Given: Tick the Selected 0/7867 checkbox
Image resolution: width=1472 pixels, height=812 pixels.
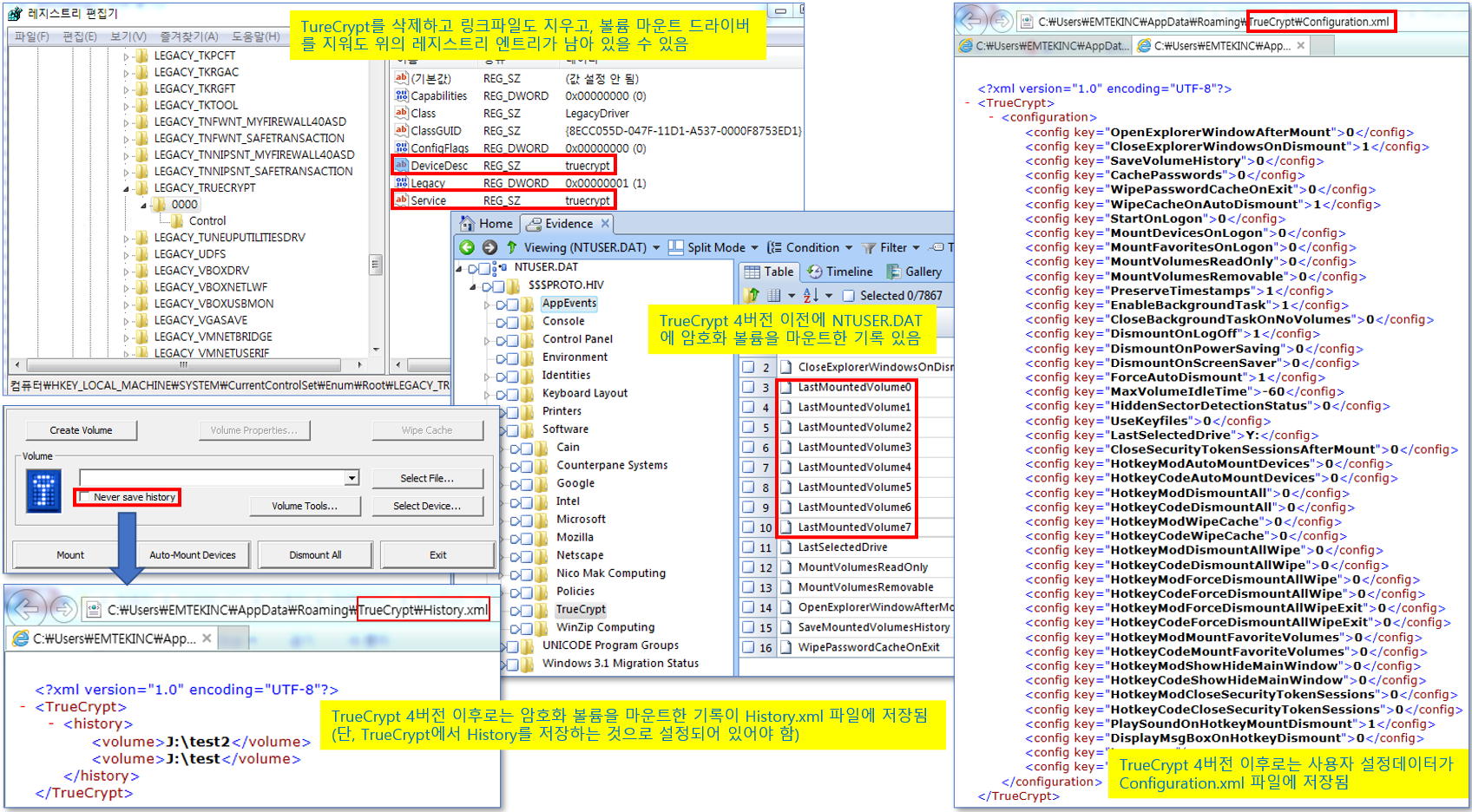Looking at the screenshot, I should [849, 296].
